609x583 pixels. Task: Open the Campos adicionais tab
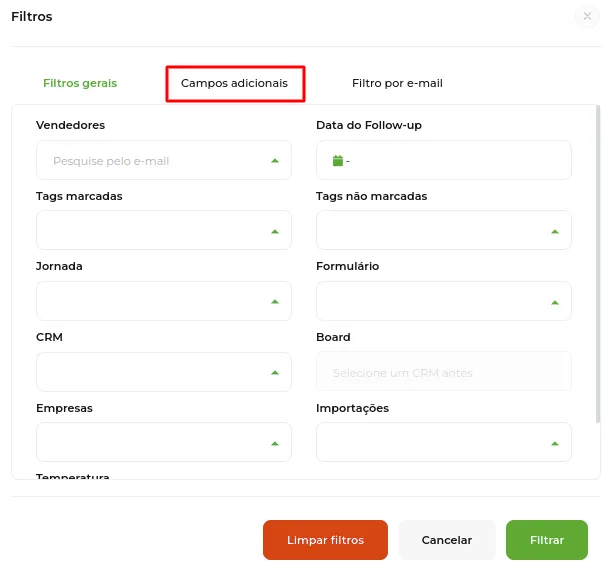(235, 84)
